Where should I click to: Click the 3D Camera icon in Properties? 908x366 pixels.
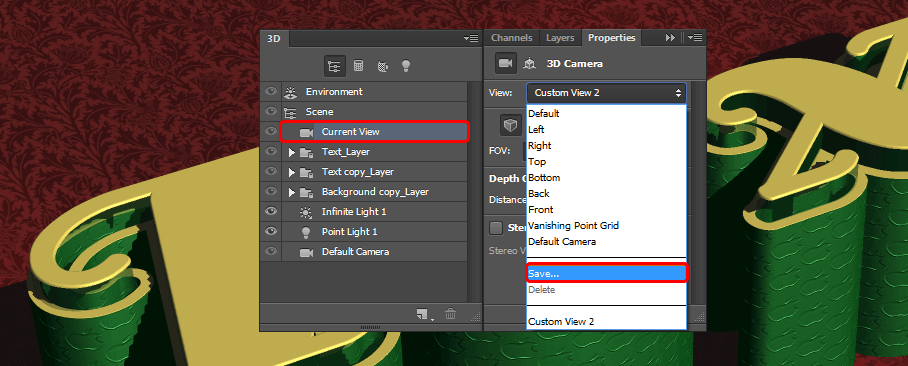506,64
